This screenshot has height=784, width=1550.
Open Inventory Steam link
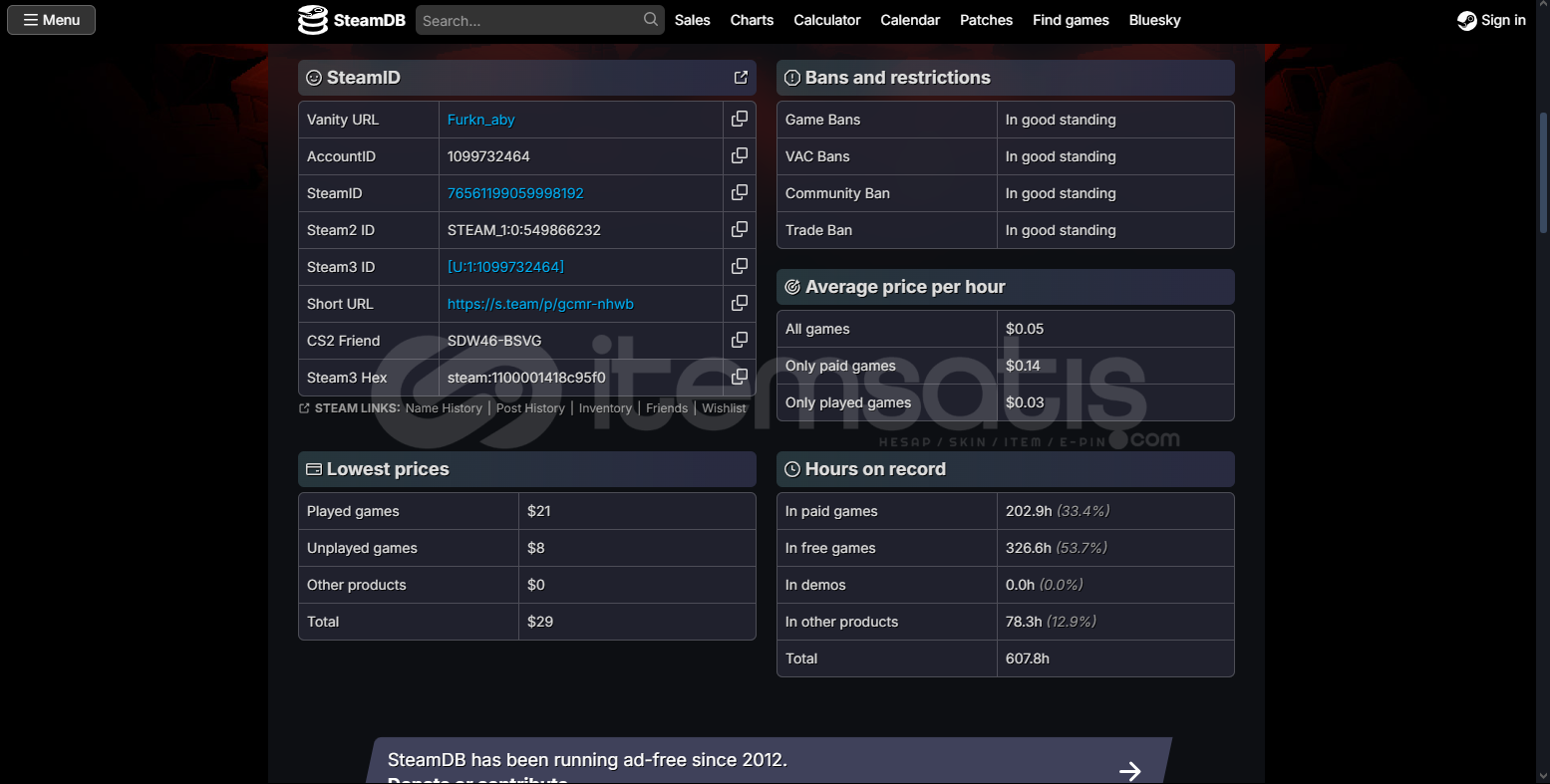605,408
